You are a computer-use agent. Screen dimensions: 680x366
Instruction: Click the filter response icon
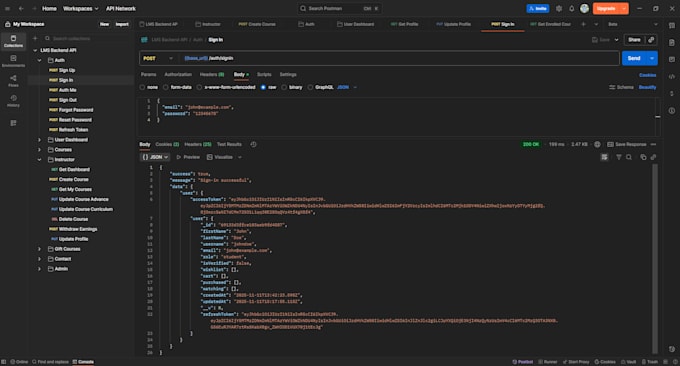(619, 157)
